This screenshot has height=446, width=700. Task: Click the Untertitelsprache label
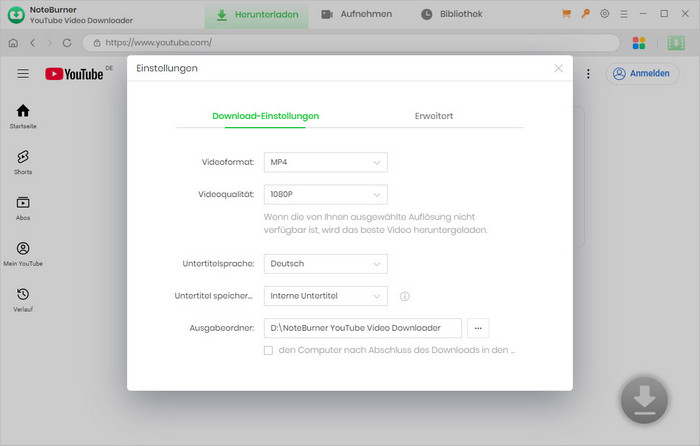pyautogui.click(x=218, y=264)
